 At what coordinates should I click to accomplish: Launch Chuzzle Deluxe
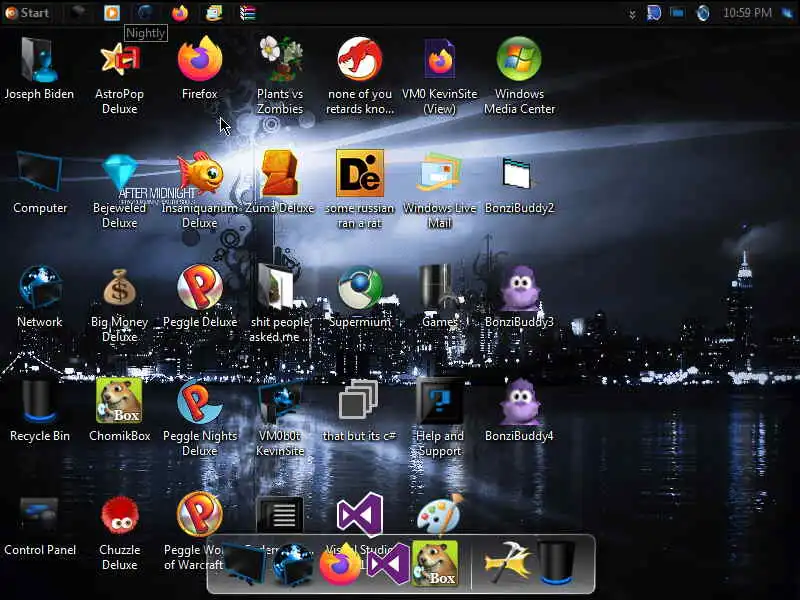119,515
